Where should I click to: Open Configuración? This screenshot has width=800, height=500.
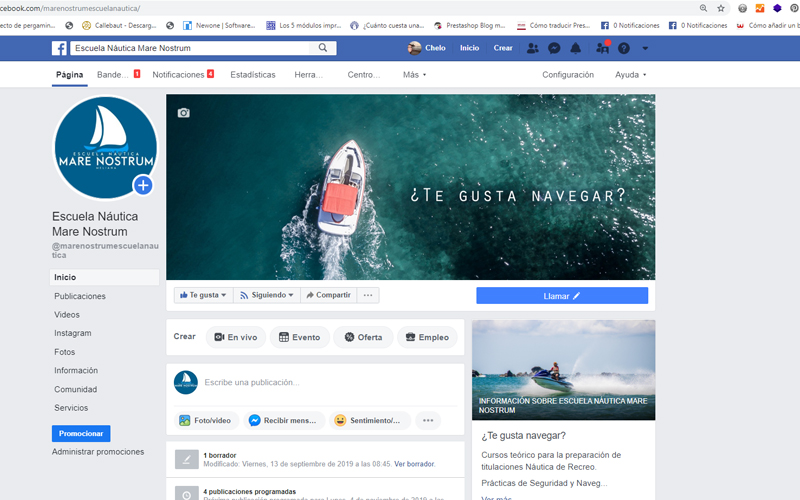pos(568,74)
